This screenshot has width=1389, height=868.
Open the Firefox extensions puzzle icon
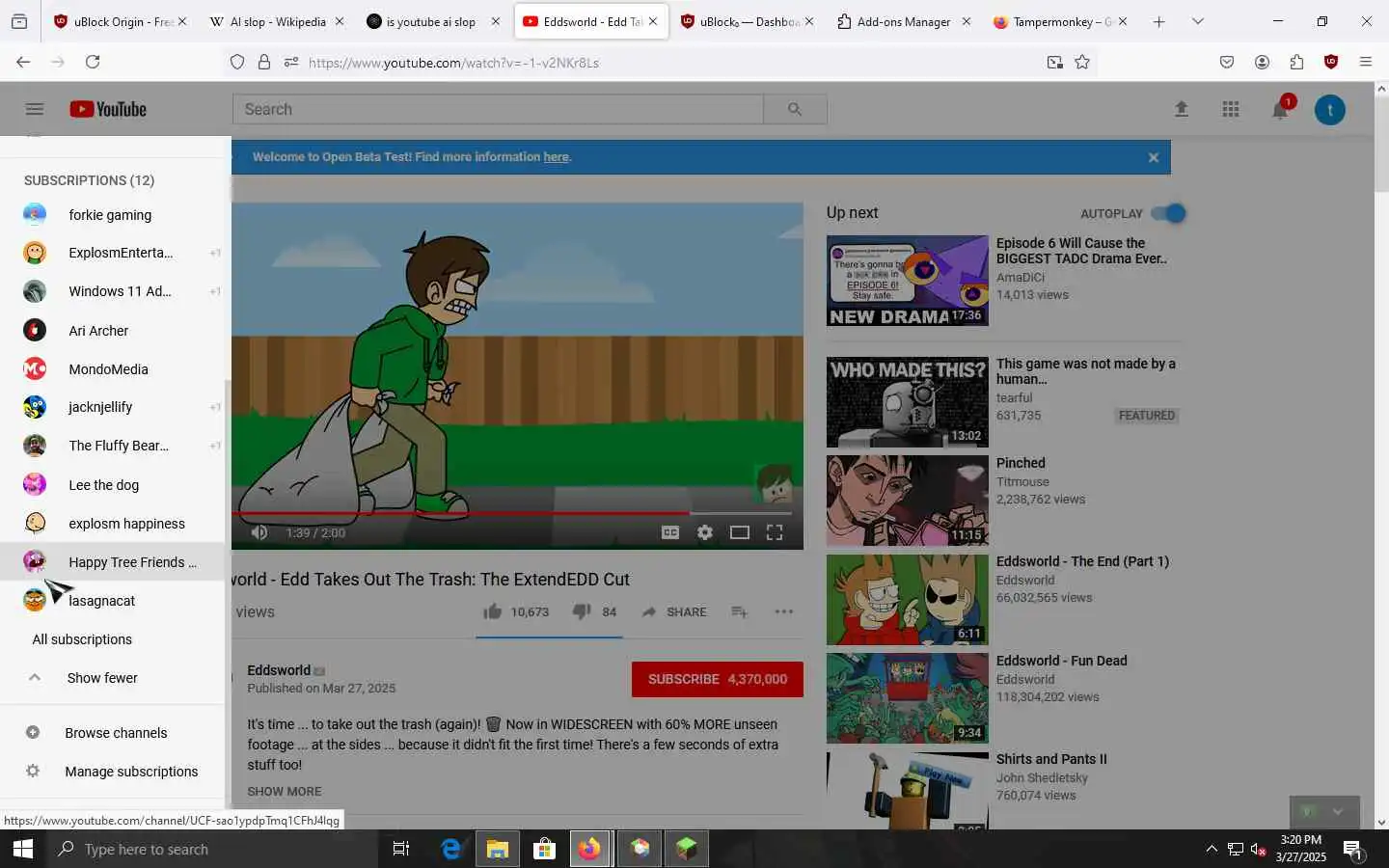pos(1296,62)
